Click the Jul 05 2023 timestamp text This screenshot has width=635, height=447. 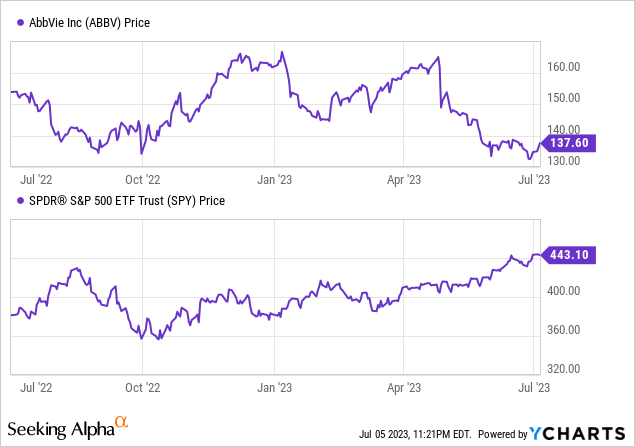tap(412, 434)
